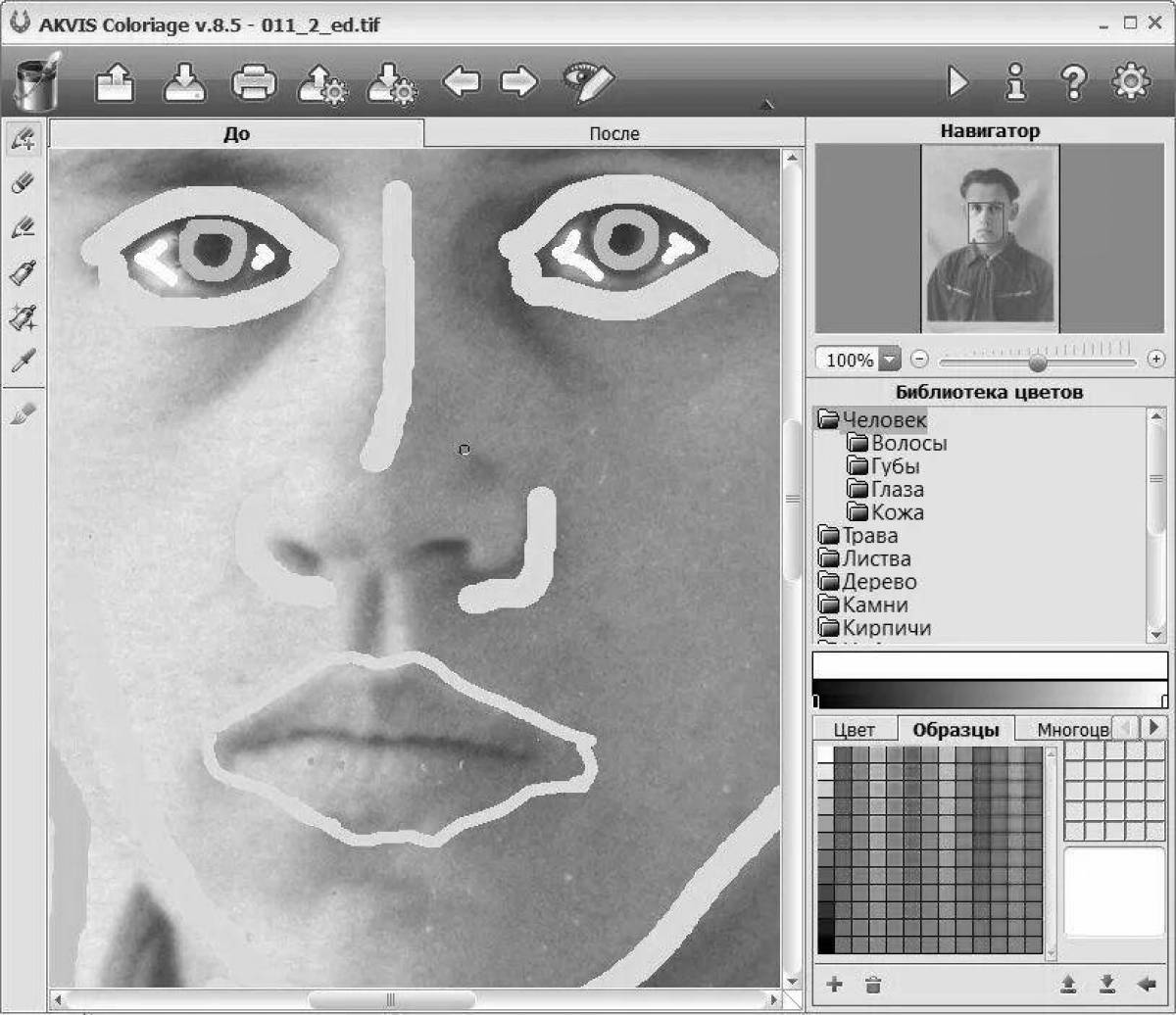Delete sample with trash icon button
This screenshot has height=1015, width=1176.
pyautogui.click(x=874, y=984)
